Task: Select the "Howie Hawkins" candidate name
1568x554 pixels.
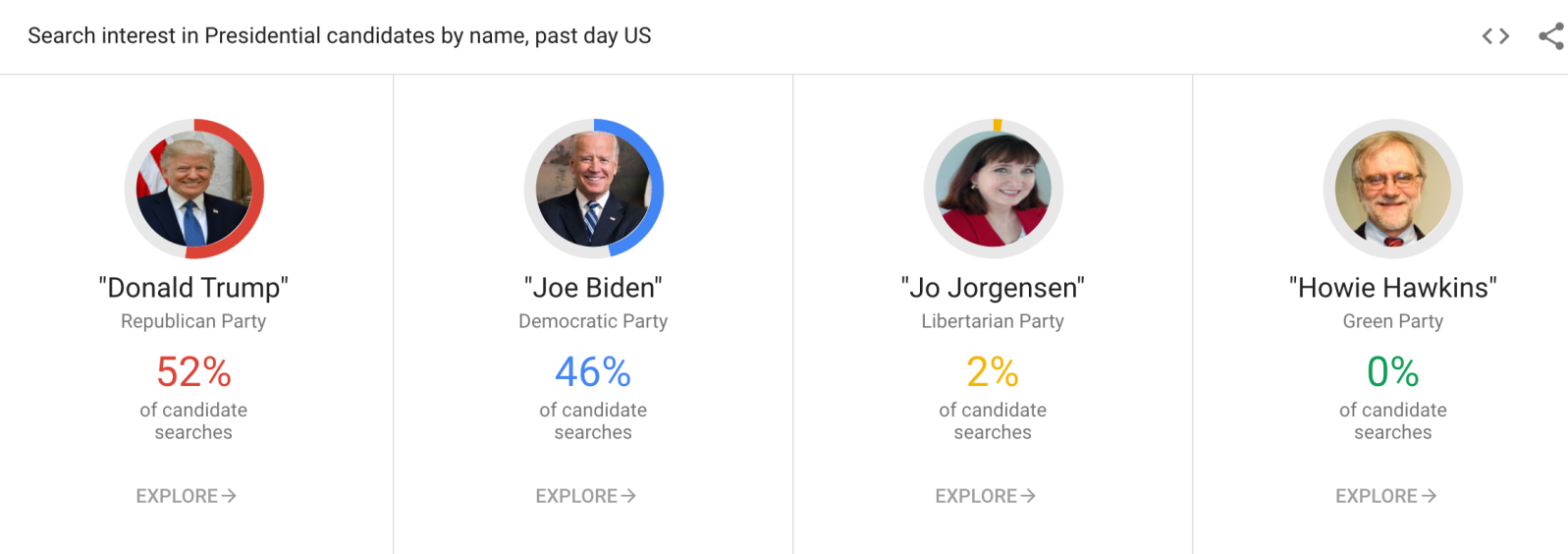Action: coord(1392,288)
